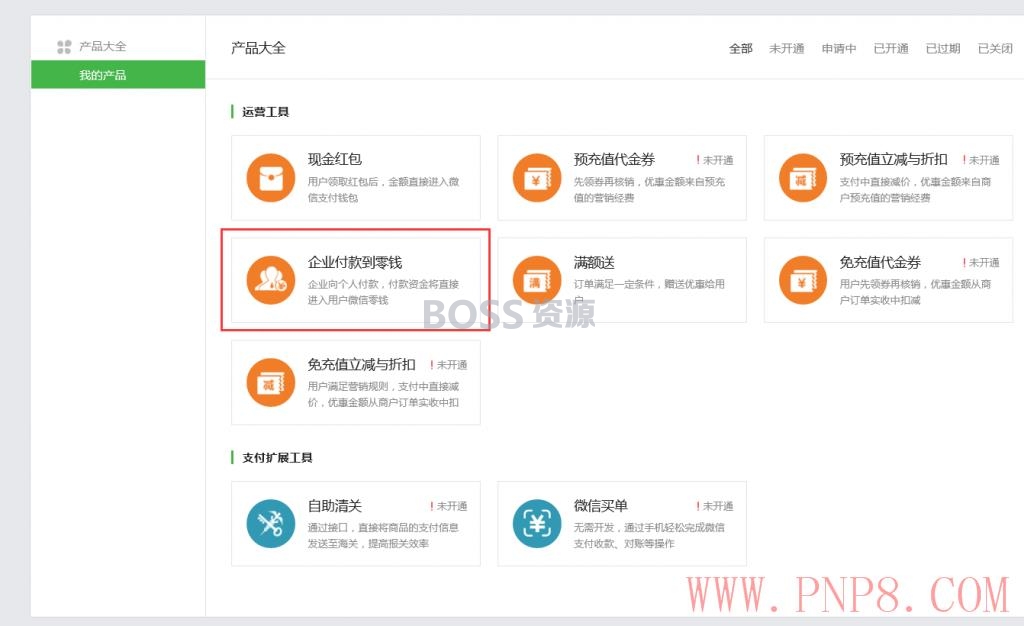1024x626 pixels.
Task: Click the 微信买单 description text
Action: [x=649, y=535]
